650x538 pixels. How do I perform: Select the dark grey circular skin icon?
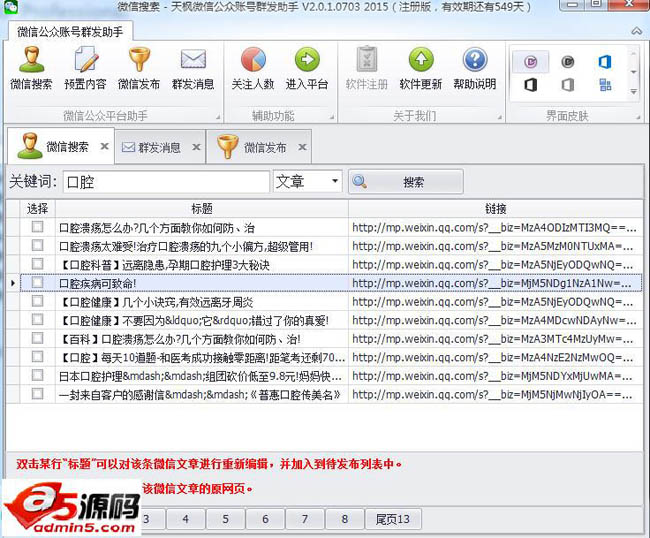[x=568, y=62]
